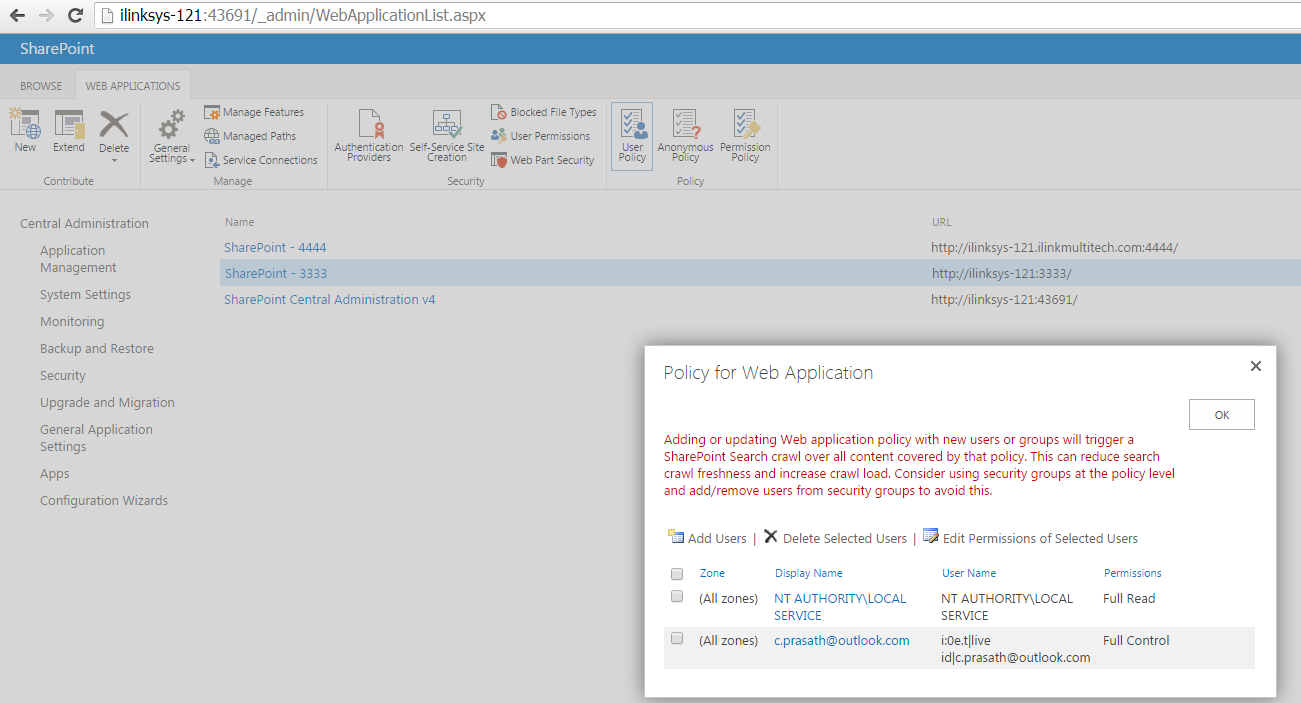Open Service Connections in the ribbon
The image size is (1301, 703).
[x=261, y=160]
